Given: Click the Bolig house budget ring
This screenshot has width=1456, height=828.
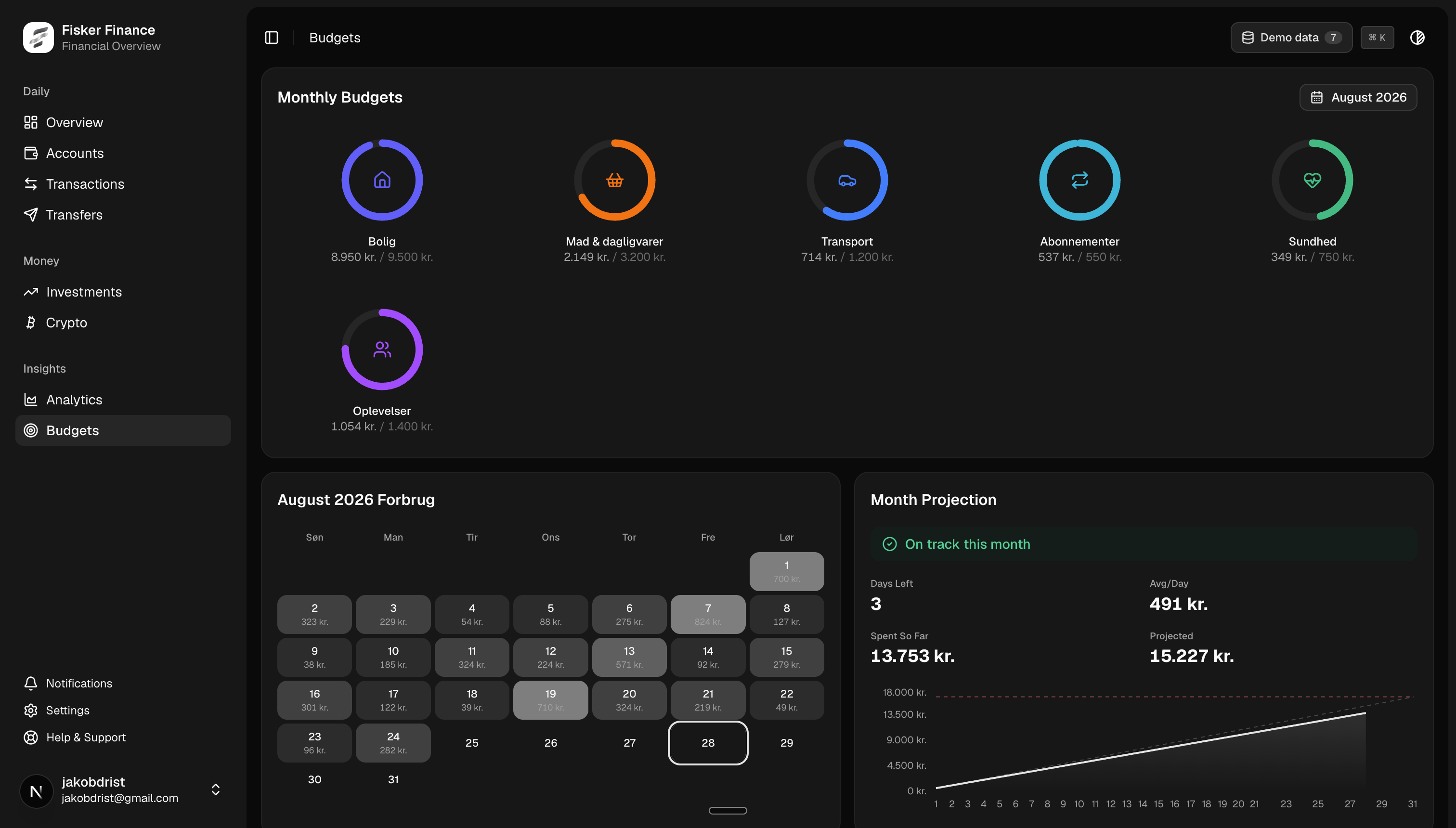Looking at the screenshot, I should point(382,180).
